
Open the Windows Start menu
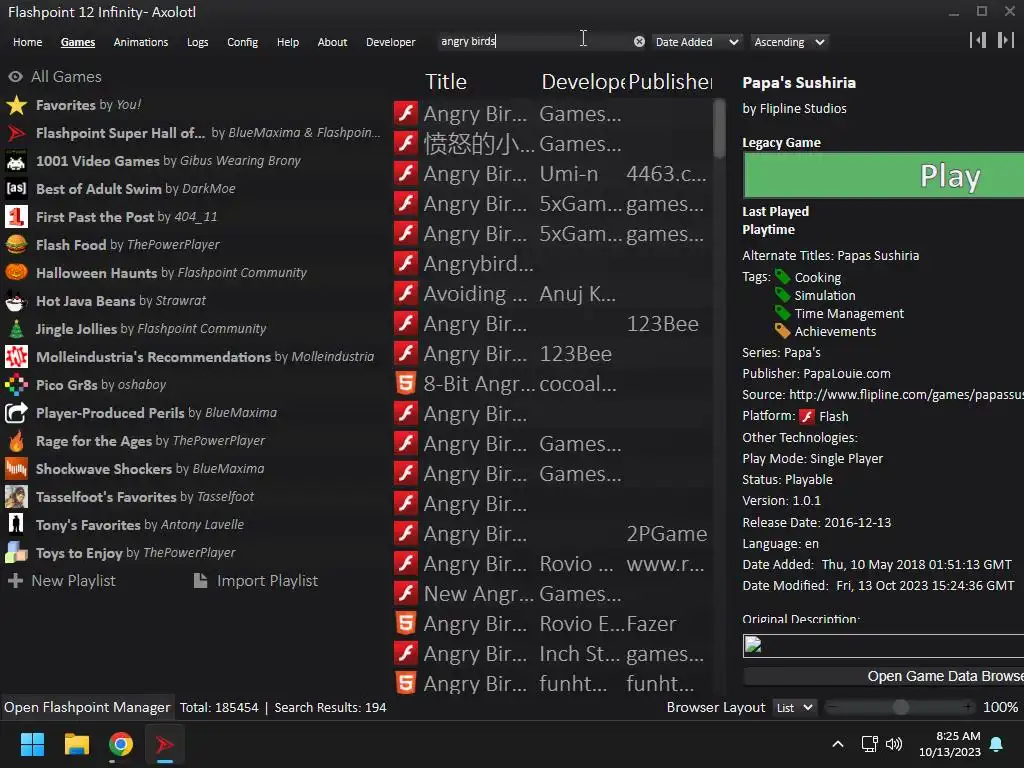pos(32,744)
